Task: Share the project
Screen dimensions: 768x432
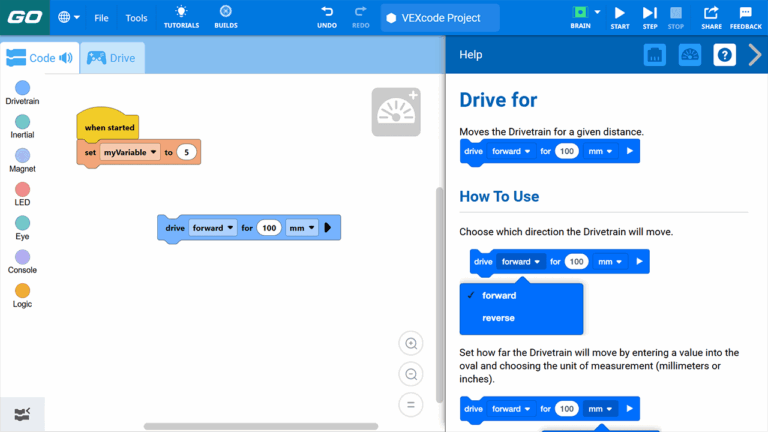Action: (x=711, y=18)
